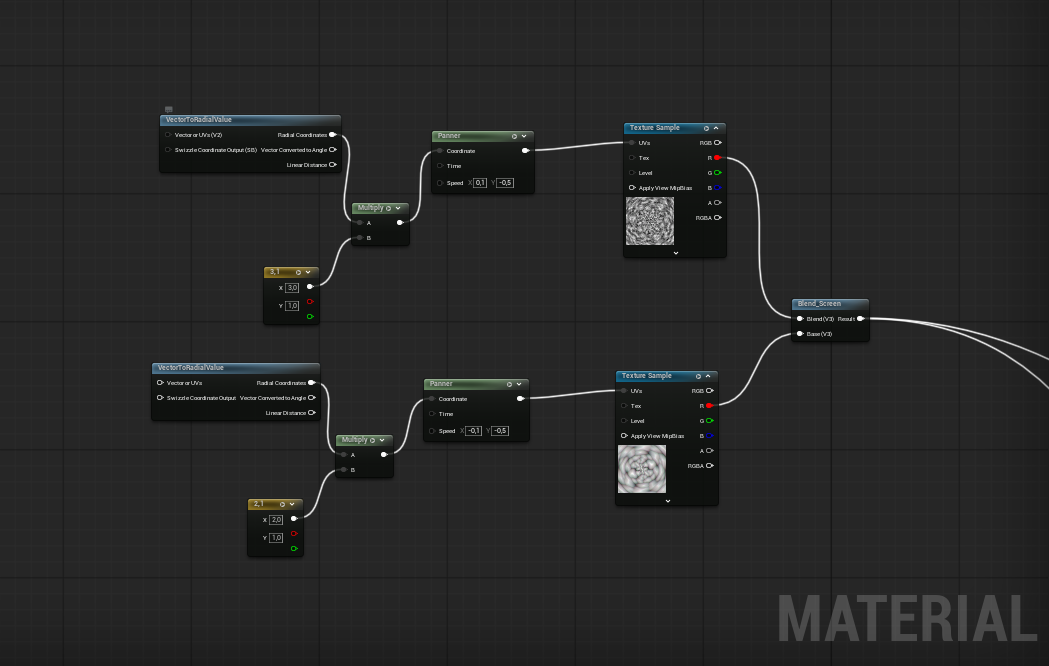Select the VectorToRadialValue node with the V2 input by its title
Screen dimensions: 1049x666
pos(199,120)
